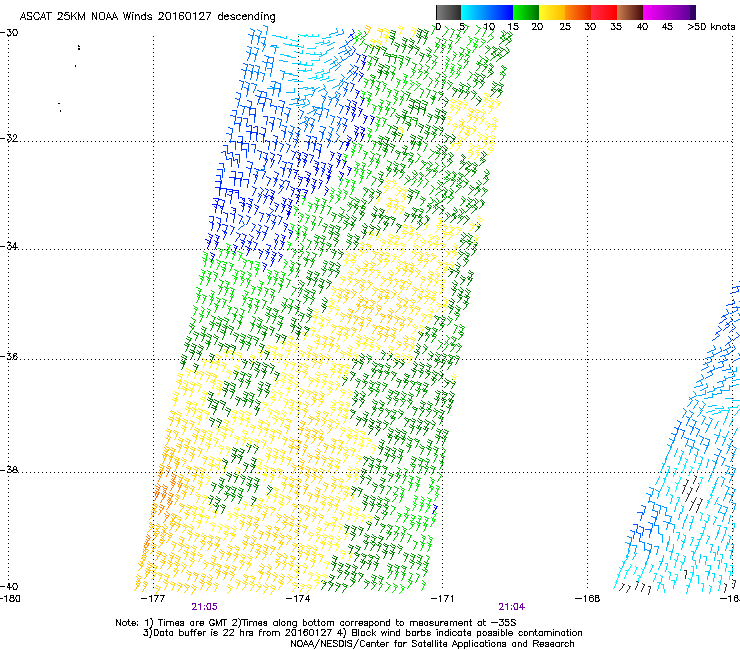Click the legend value '25'

565,27
